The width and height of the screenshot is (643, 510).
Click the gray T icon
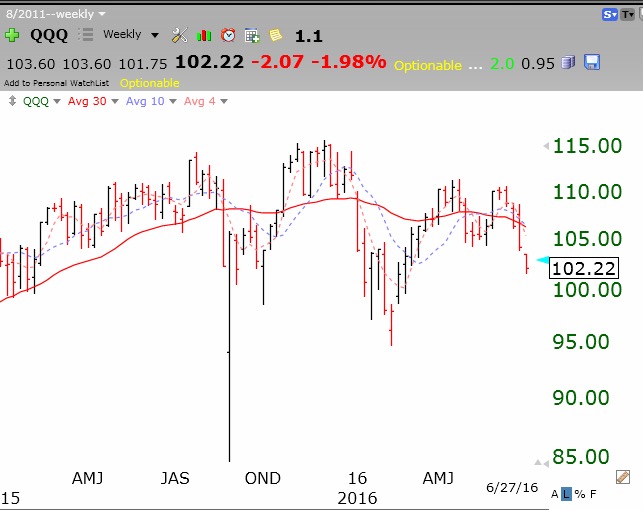pyautogui.click(x=627, y=15)
